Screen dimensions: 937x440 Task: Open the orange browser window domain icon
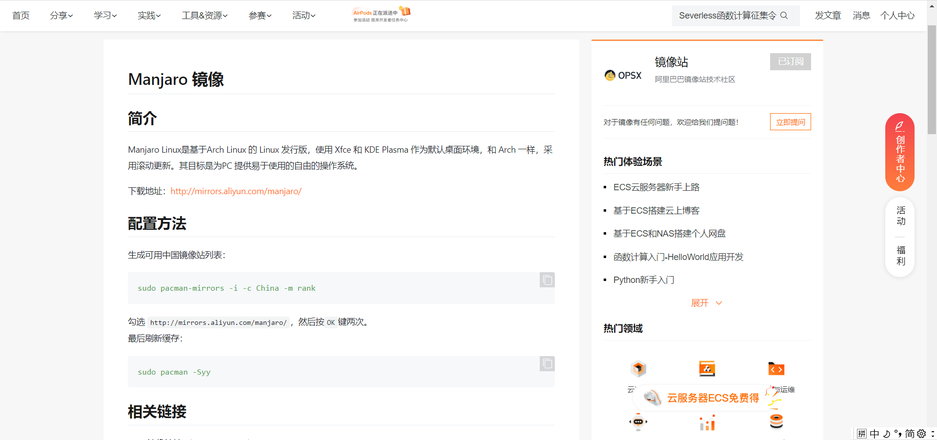[x=707, y=368]
